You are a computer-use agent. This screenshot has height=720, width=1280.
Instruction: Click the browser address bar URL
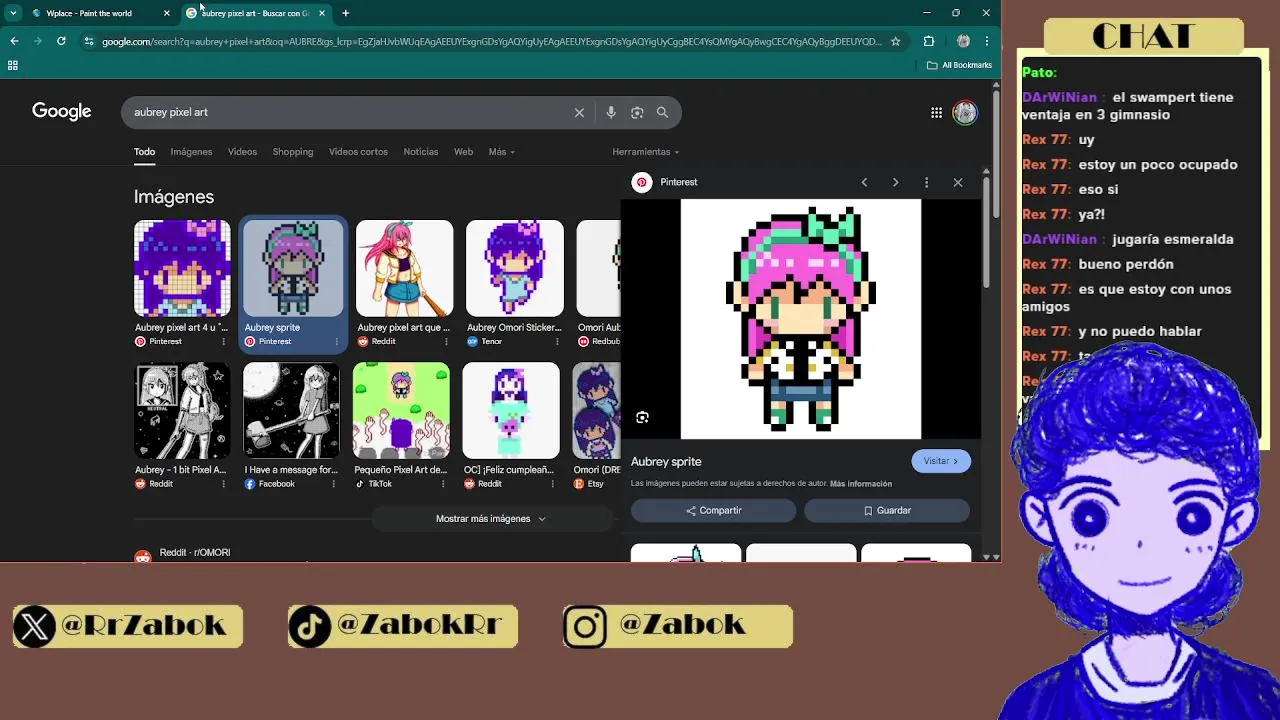tap(491, 41)
